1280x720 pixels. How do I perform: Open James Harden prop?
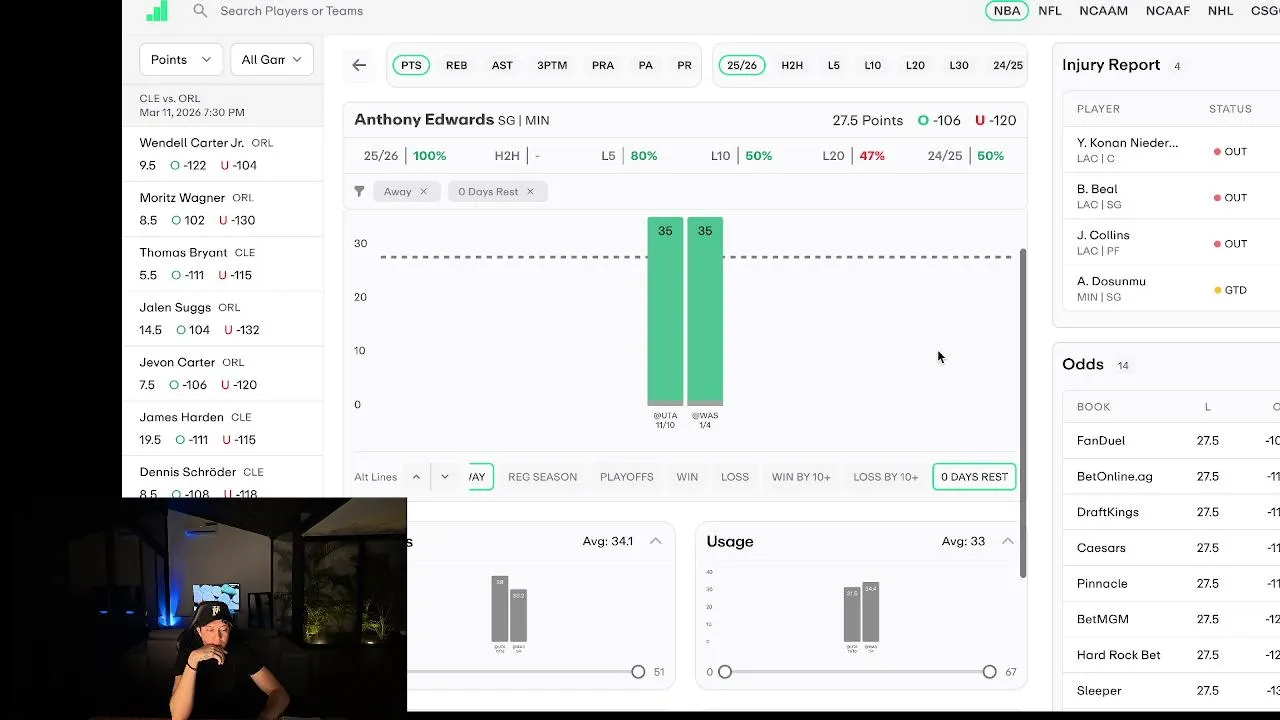[223, 429]
